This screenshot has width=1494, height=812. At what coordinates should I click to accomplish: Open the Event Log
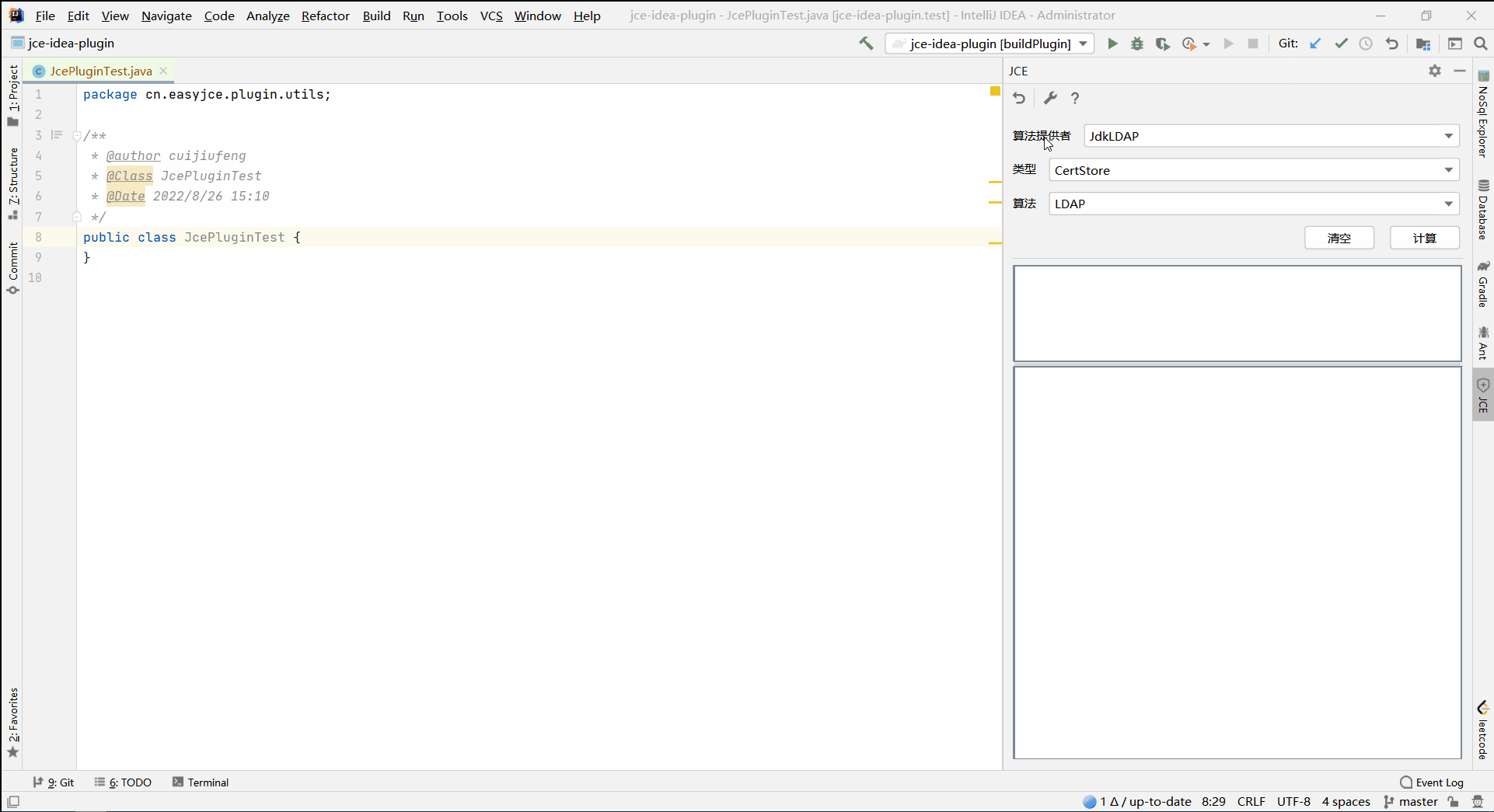[1432, 782]
